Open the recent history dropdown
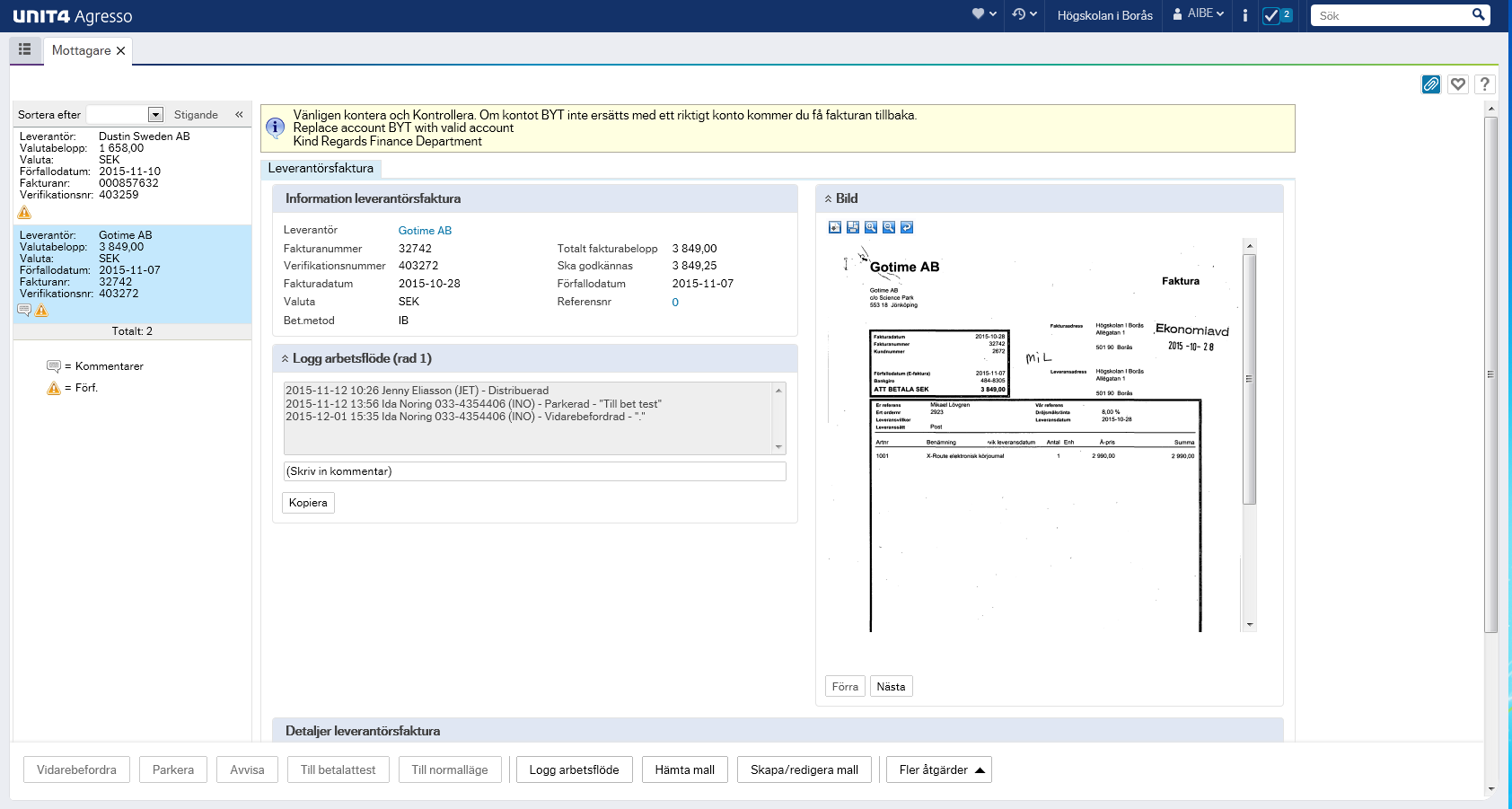 click(x=1024, y=14)
